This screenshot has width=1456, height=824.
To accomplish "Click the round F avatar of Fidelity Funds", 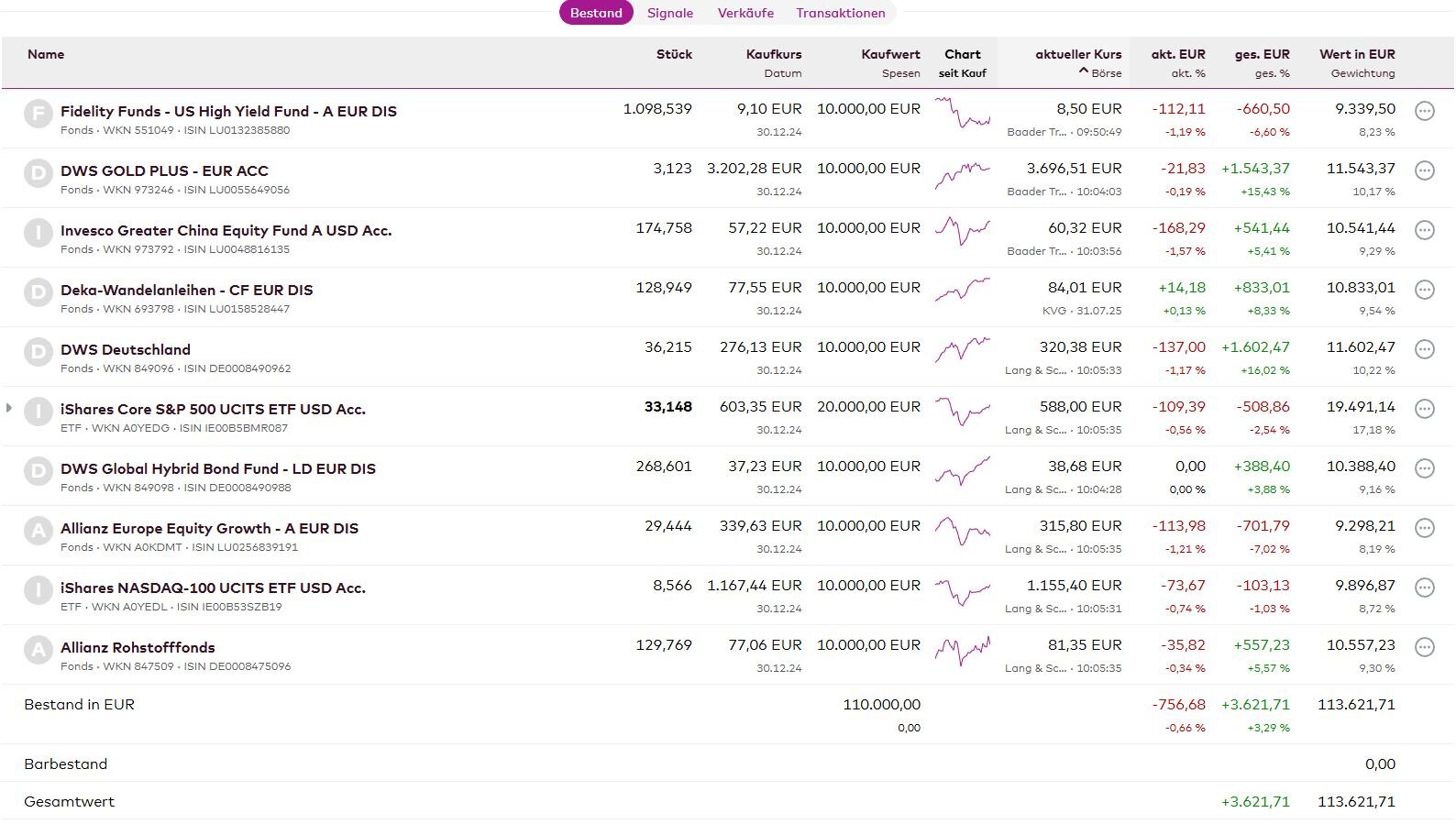I will point(38,114).
